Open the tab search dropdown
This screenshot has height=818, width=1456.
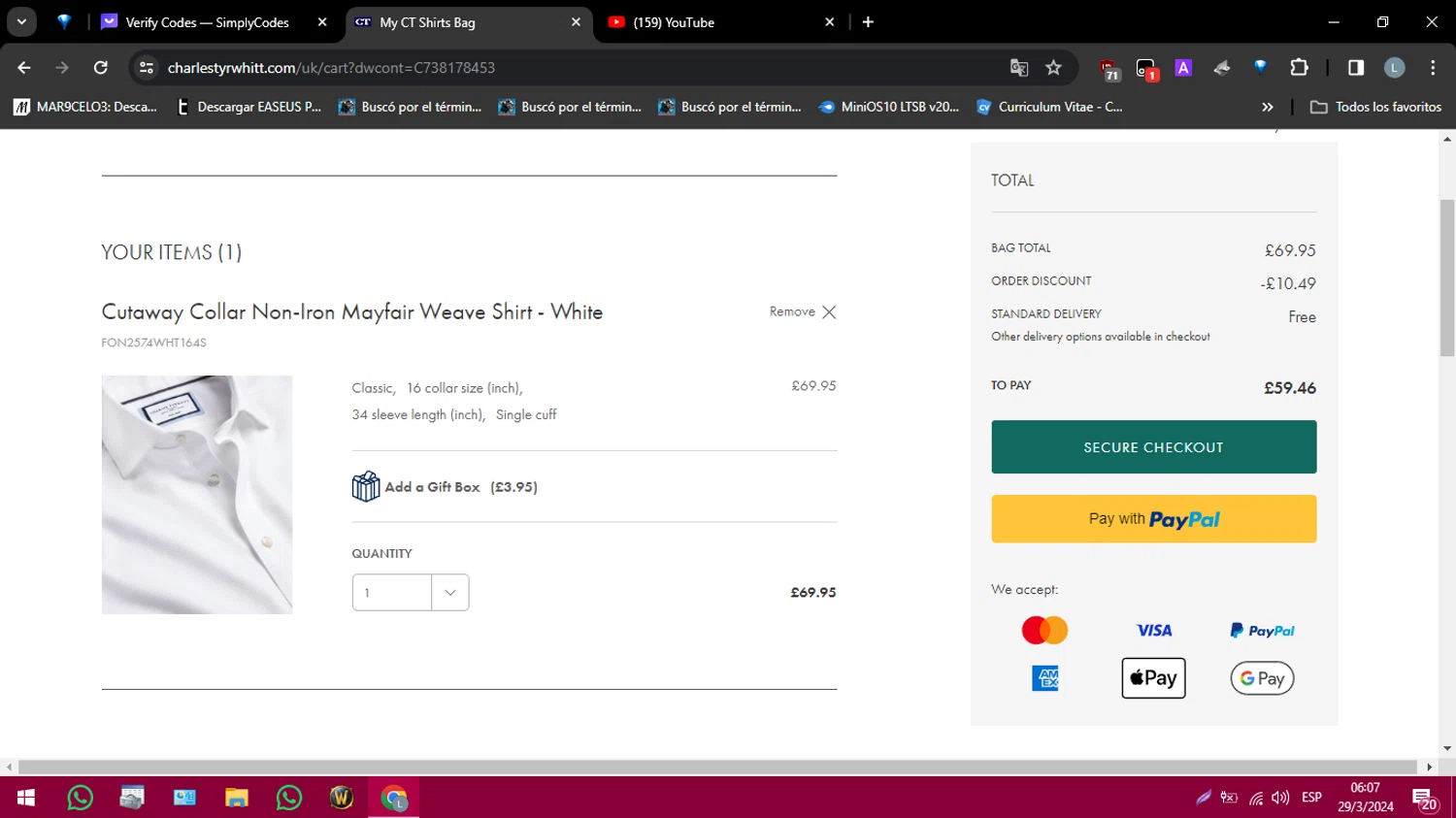(21, 22)
